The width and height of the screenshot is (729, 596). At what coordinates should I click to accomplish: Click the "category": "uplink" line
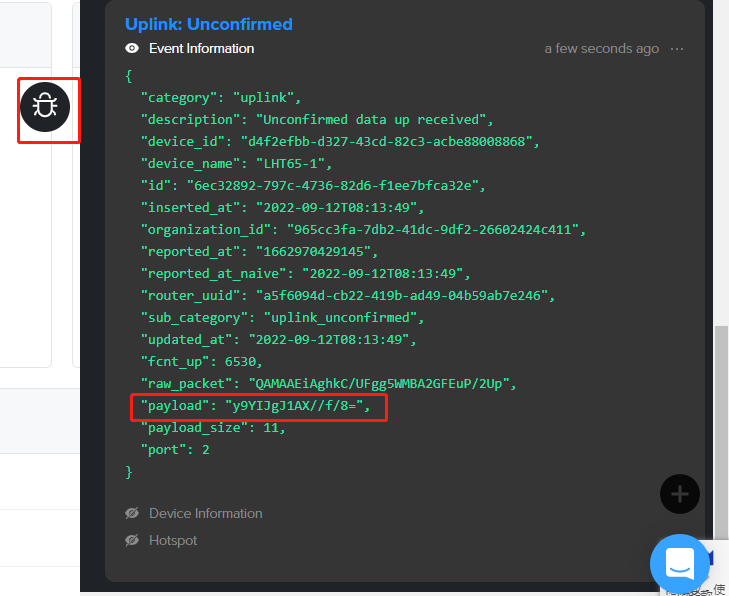tap(221, 98)
